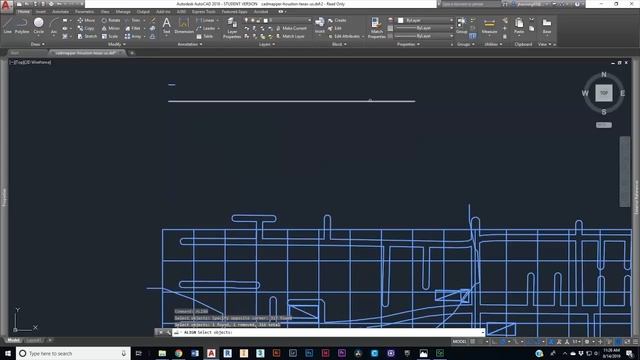Pick the Arc tool

pyautogui.click(x=53, y=26)
